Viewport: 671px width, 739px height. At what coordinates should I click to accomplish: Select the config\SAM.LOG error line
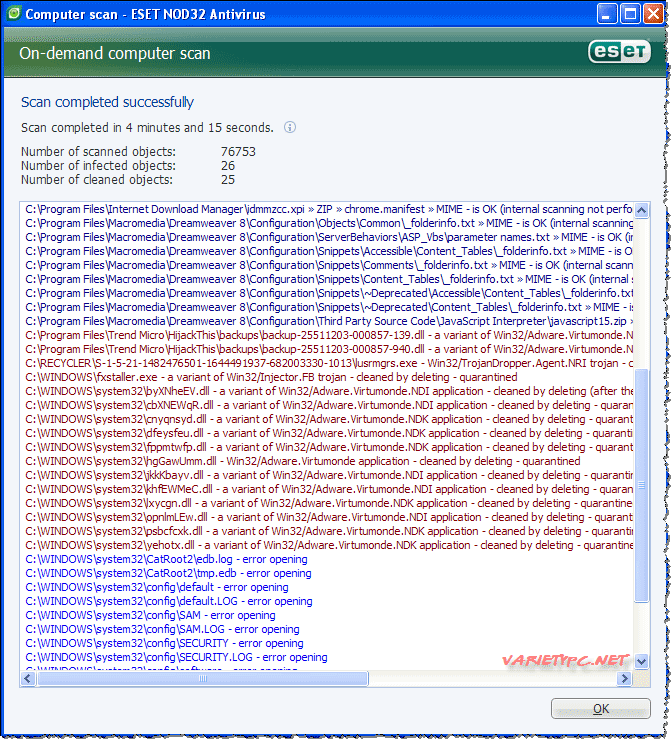(x=163, y=629)
